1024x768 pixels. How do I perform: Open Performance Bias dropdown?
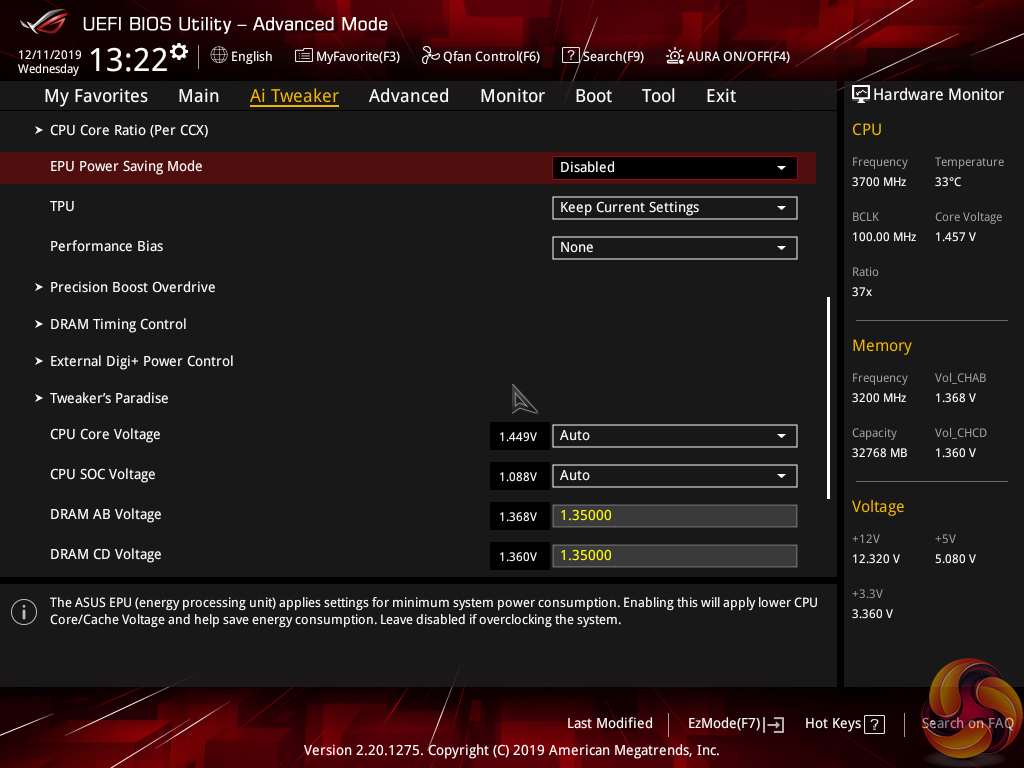pos(674,248)
